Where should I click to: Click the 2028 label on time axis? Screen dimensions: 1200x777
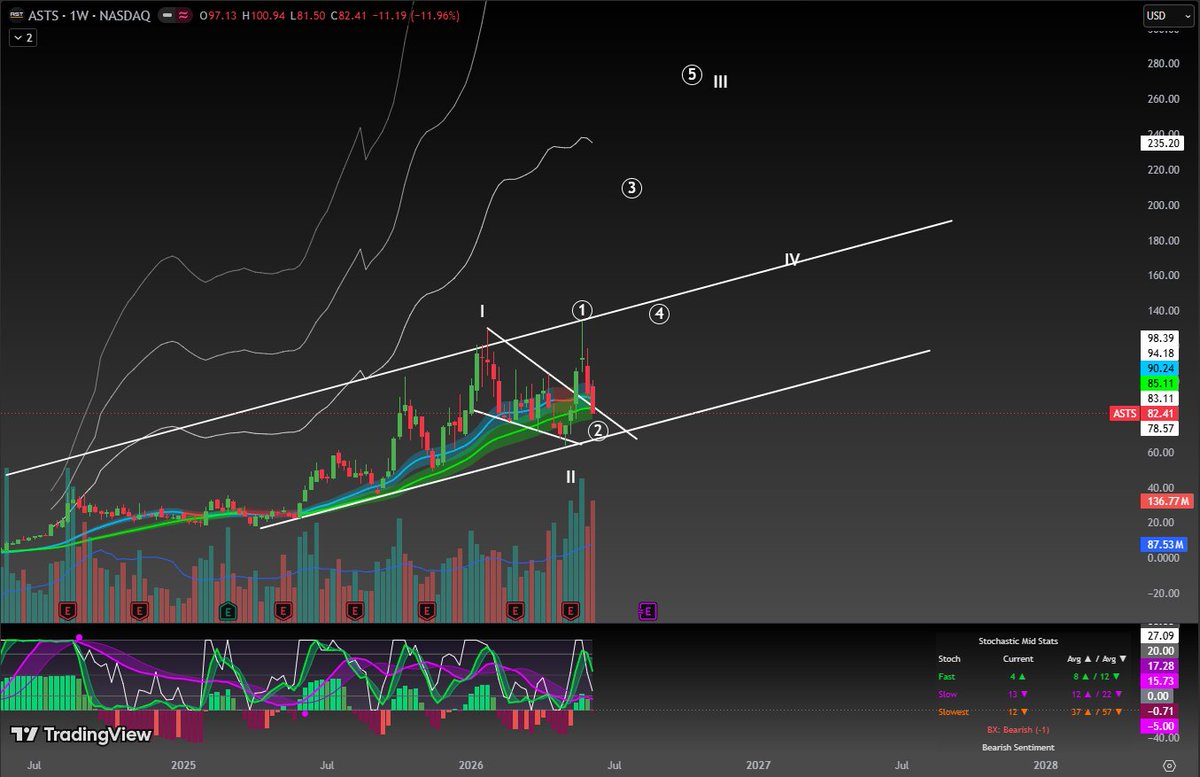click(1045, 765)
